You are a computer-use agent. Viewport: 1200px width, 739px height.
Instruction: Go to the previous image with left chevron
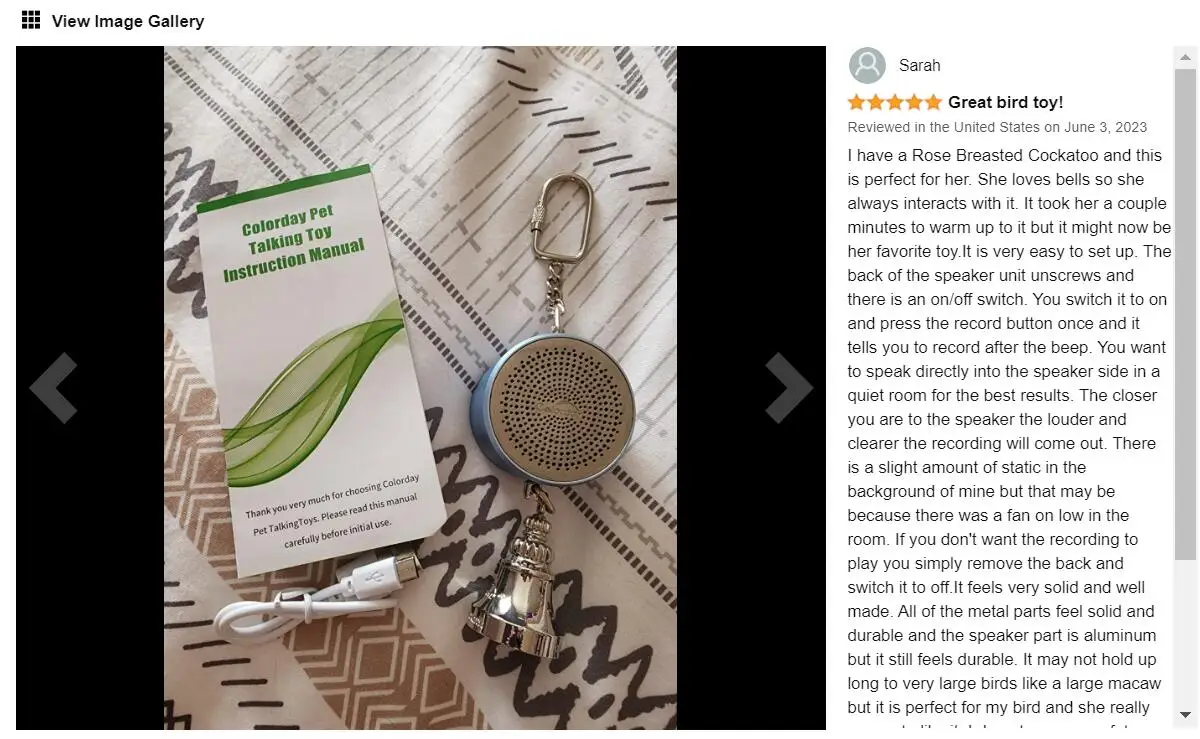(54, 388)
